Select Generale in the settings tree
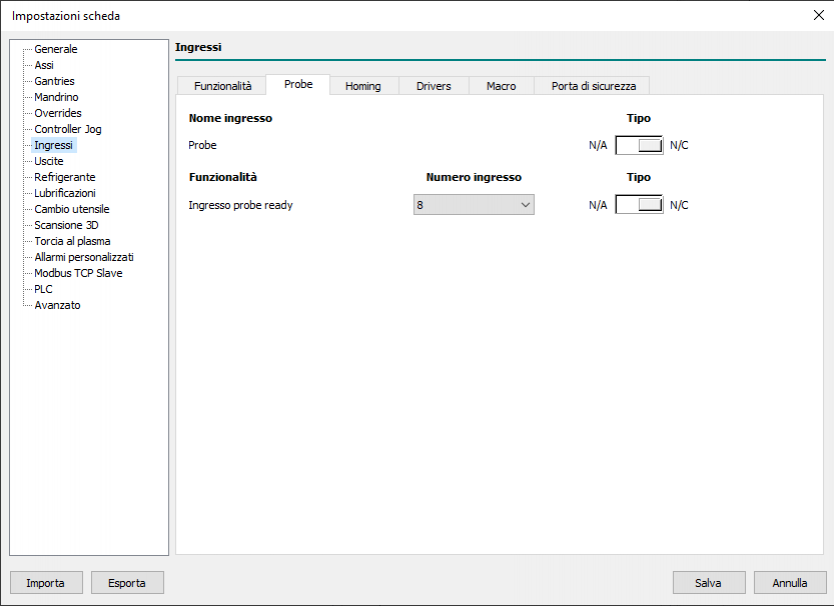The width and height of the screenshot is (834, 606). (x=56, y=49)
